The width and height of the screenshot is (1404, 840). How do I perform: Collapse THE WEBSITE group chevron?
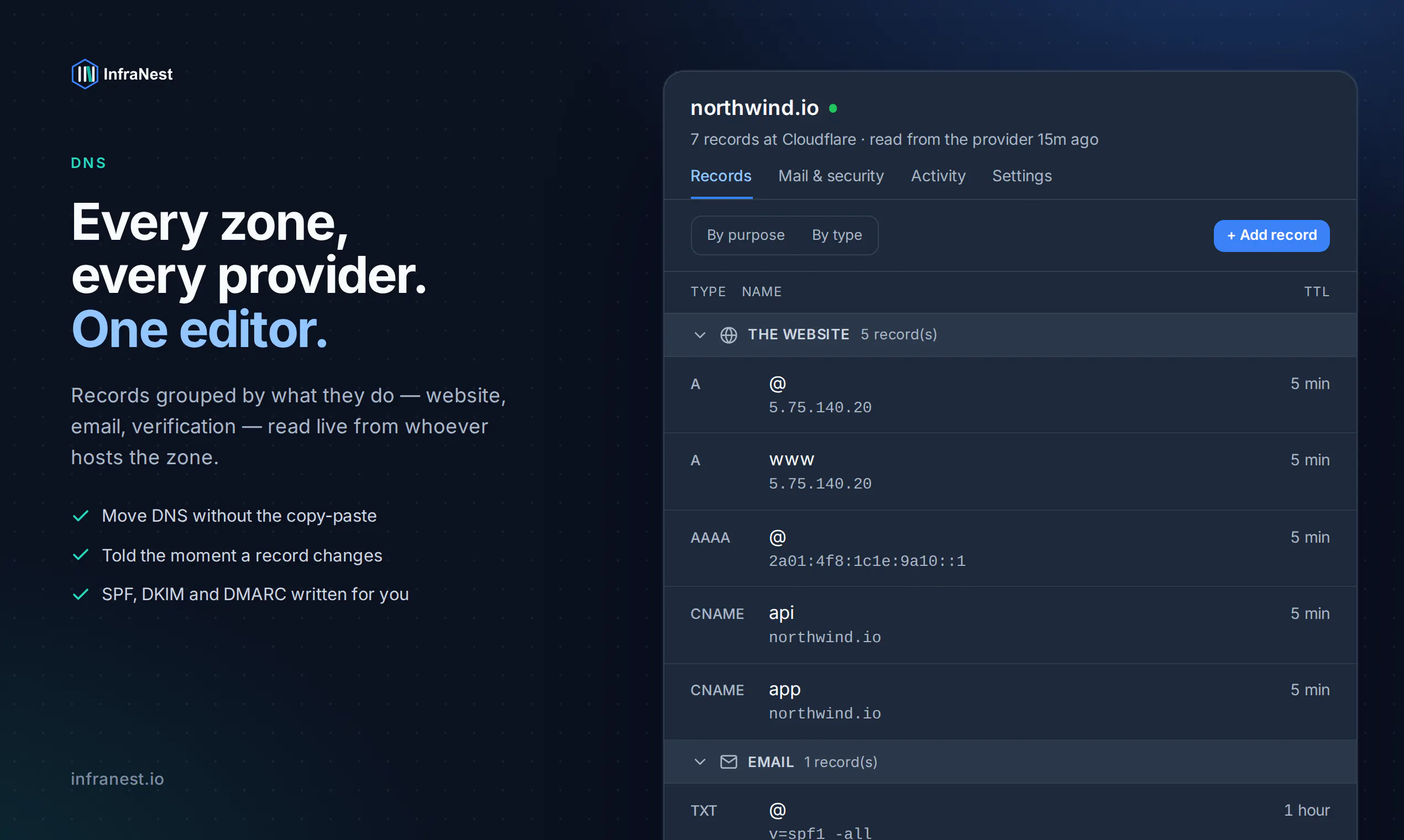click(x=700, y=335)
